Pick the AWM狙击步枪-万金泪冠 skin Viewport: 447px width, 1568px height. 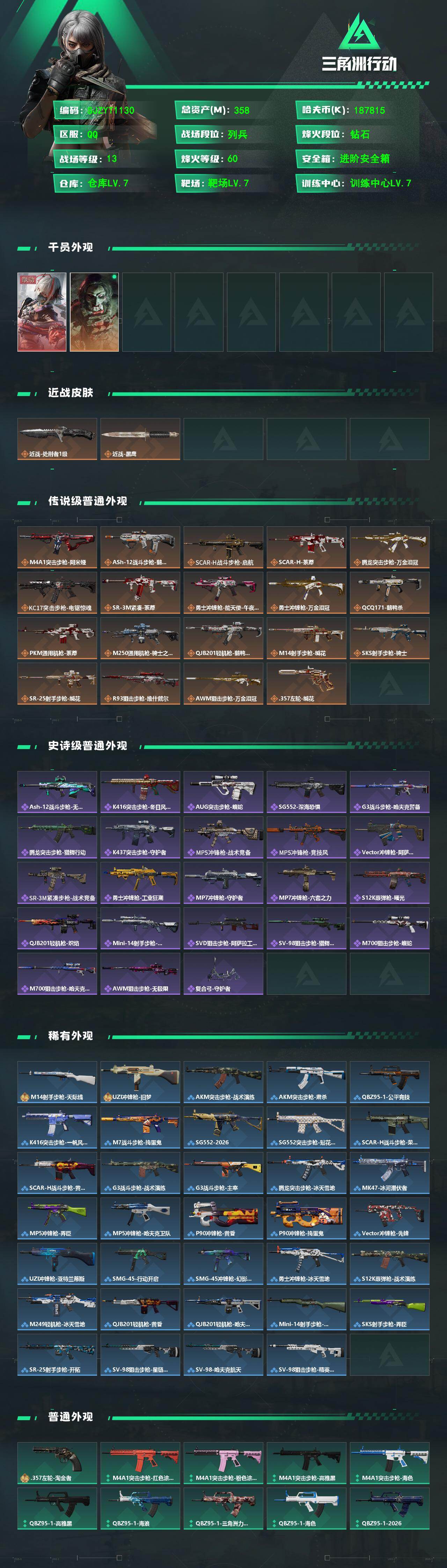point(223,684)
